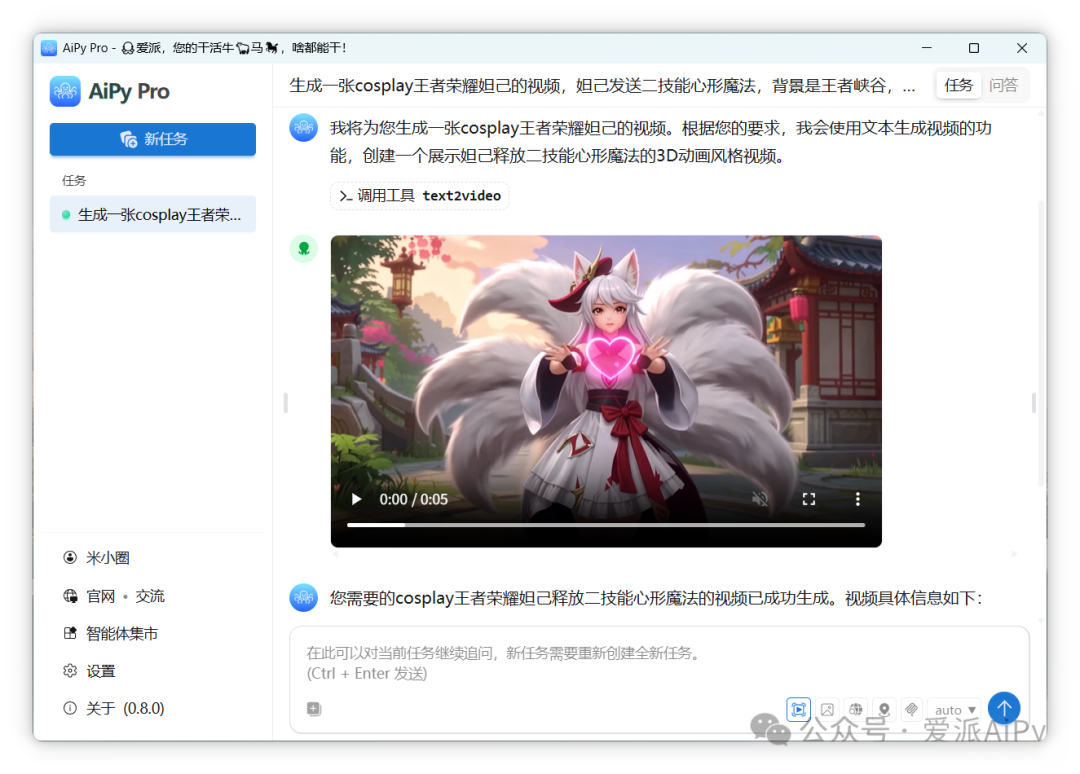This screenshot has width=1080, height=774.
Task: Click the plus attach icon in input box
Action: (x=313, y=709)
